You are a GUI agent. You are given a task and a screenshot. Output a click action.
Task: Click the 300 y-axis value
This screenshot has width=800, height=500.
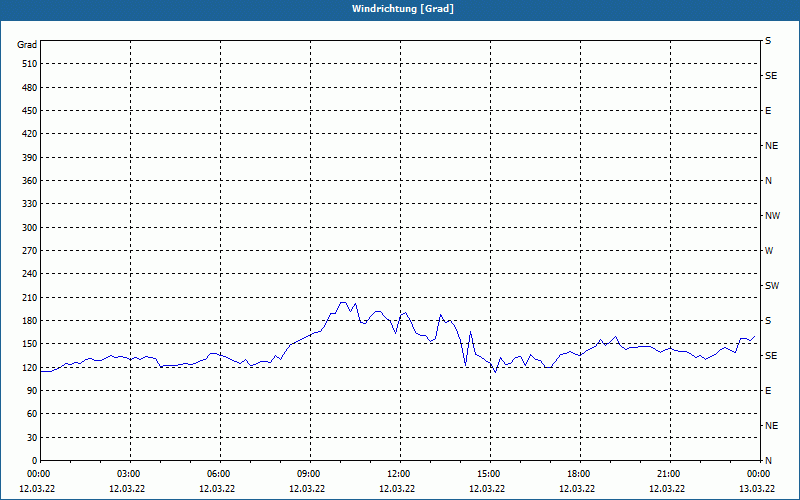coord(30,227)
